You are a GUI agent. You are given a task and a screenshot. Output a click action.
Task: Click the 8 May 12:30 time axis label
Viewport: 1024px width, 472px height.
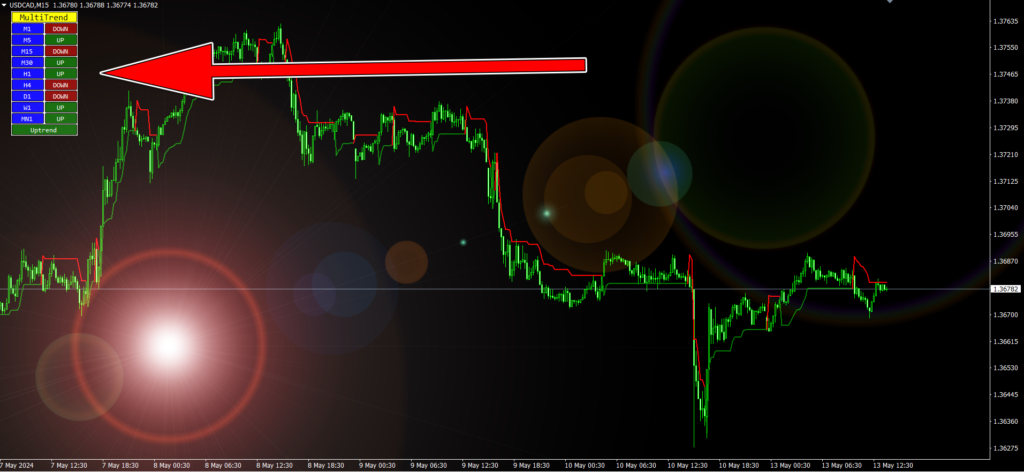274,465
